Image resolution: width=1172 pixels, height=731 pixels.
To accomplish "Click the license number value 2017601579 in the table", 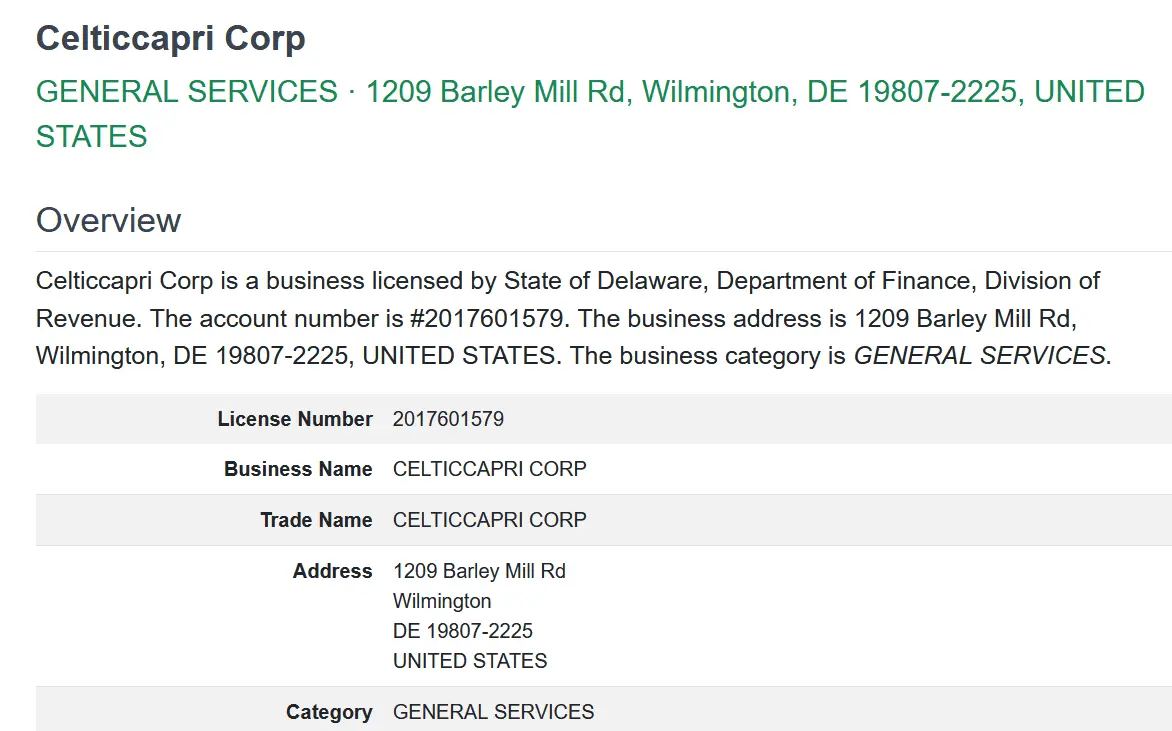I will click(x=448, y=419).
